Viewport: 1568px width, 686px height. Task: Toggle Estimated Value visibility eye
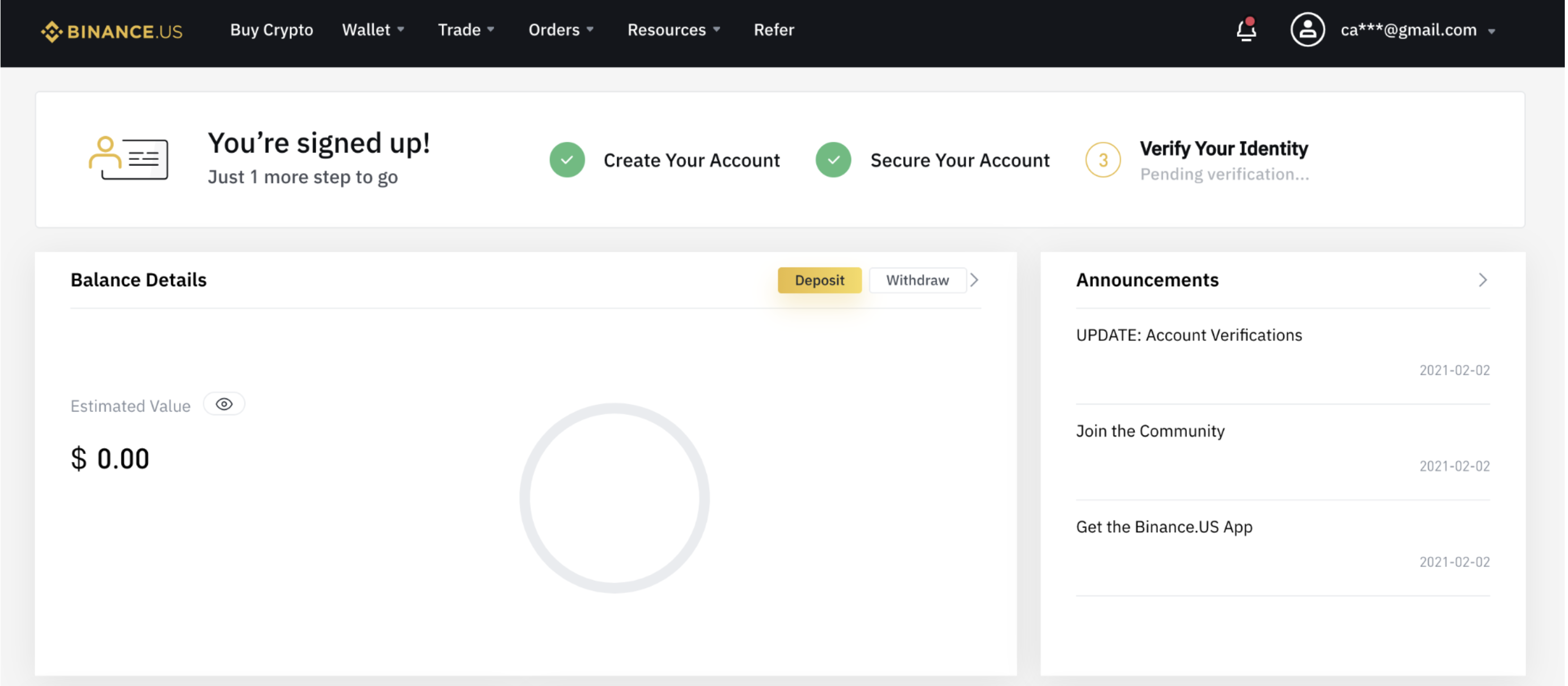pos(224,404)
